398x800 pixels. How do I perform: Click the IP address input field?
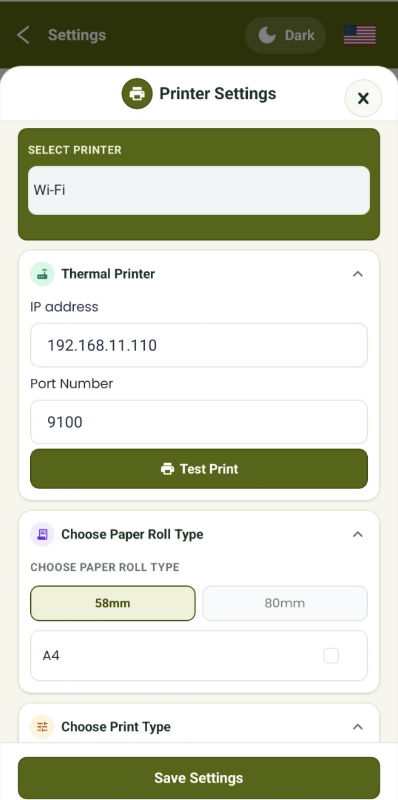click(199, 345)
